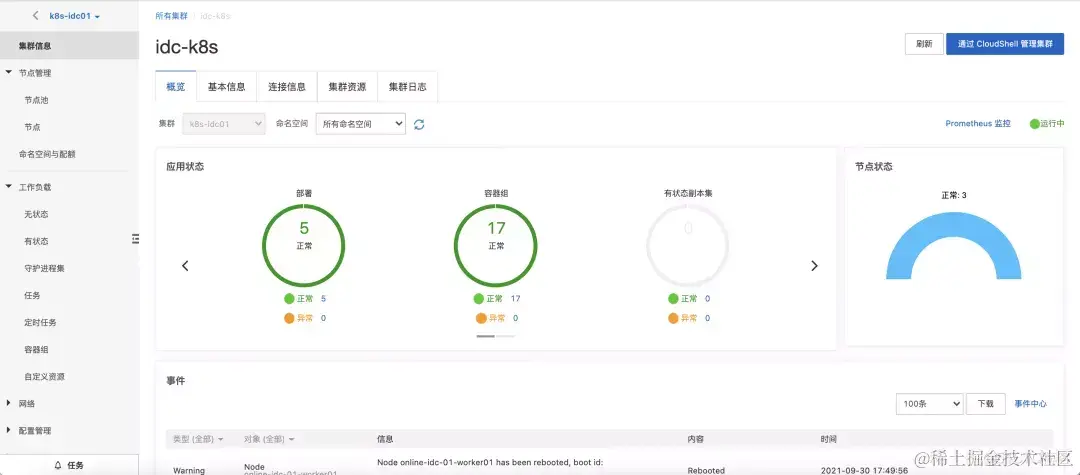
Task: Open 容器组 in the sidebar
Action: click(x=36, y=350)
